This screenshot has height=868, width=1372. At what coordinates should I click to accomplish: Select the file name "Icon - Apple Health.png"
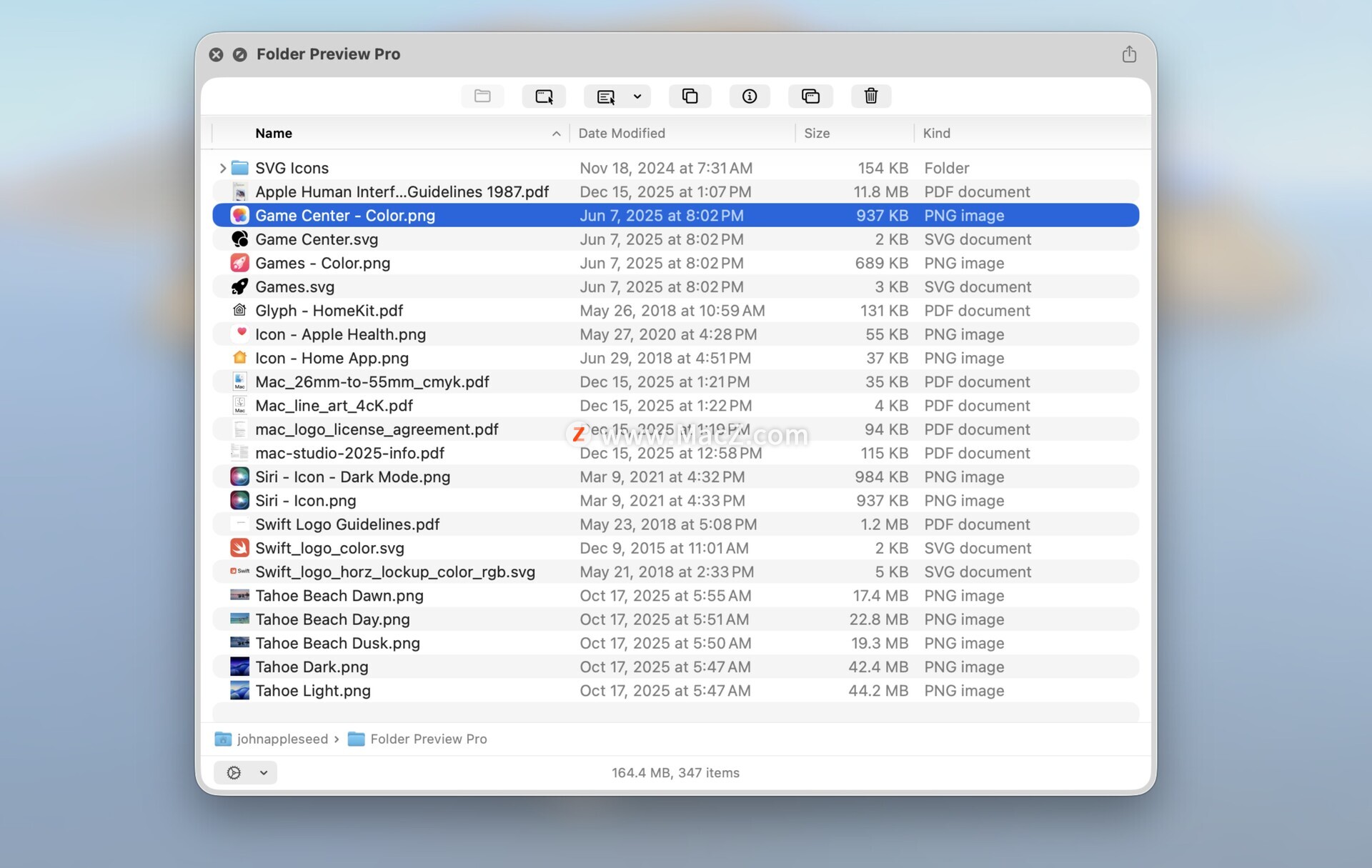tap(341, 334)
